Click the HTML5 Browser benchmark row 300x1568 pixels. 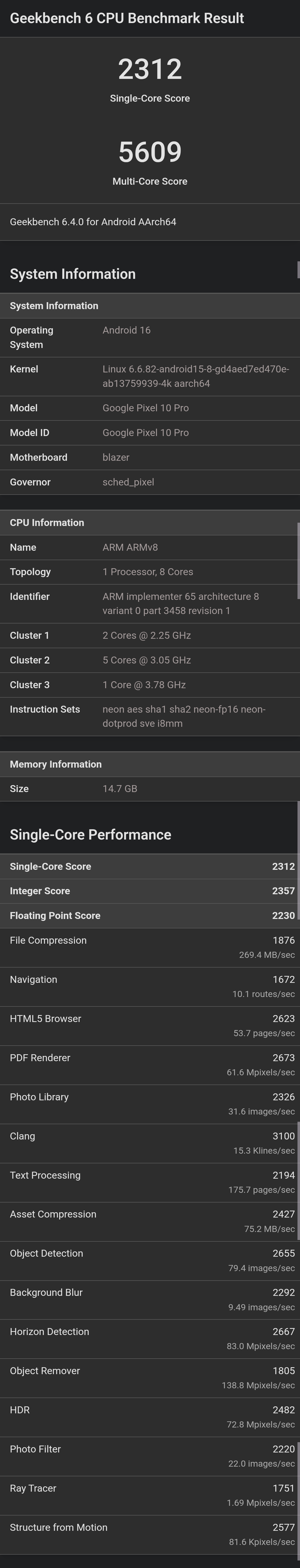(x=150, y=1025)
